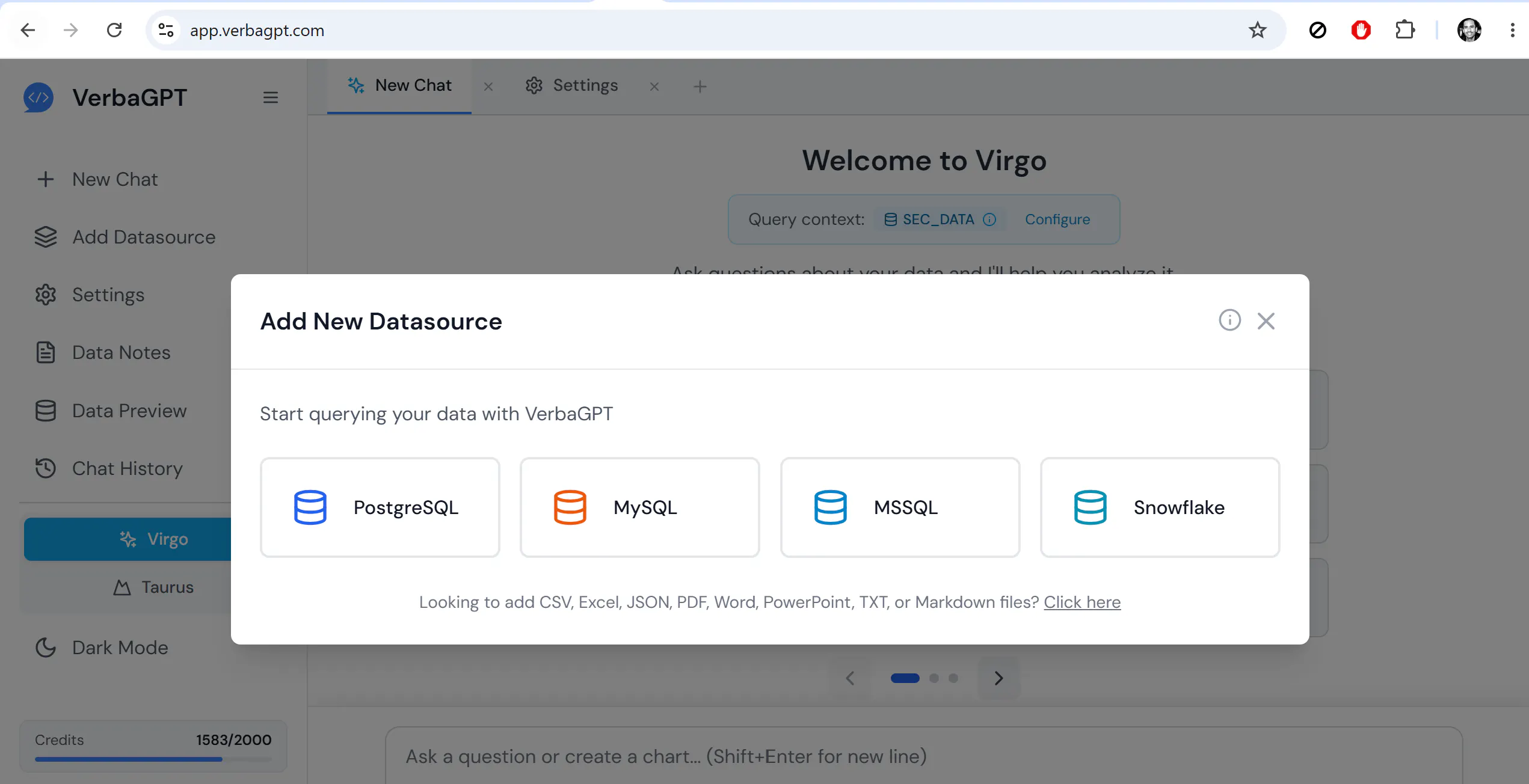Image resolution: width=1529 pixels, height=784 pixels.
Task: Click the 'Welcome to Virgo' heading
Action: point(924,161)
